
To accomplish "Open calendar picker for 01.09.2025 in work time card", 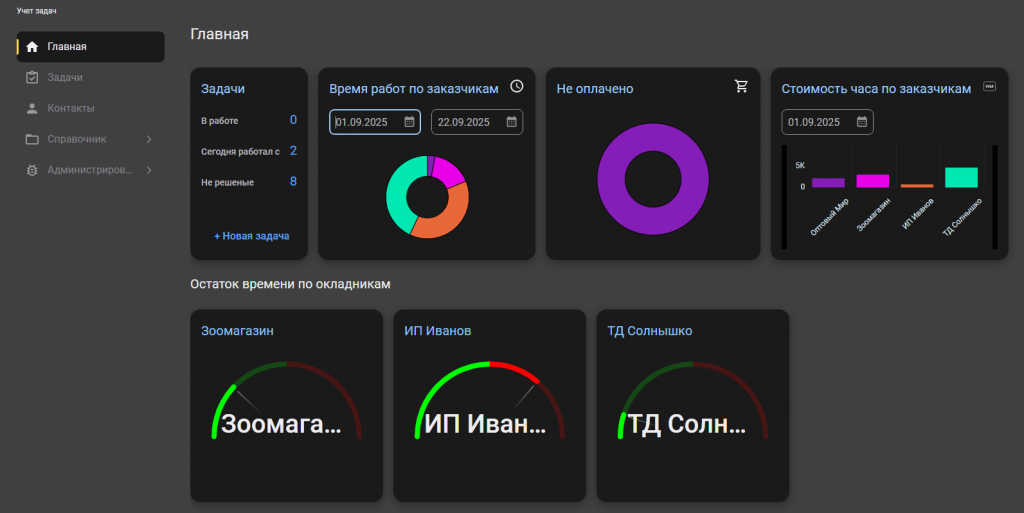I will point(409,122).
